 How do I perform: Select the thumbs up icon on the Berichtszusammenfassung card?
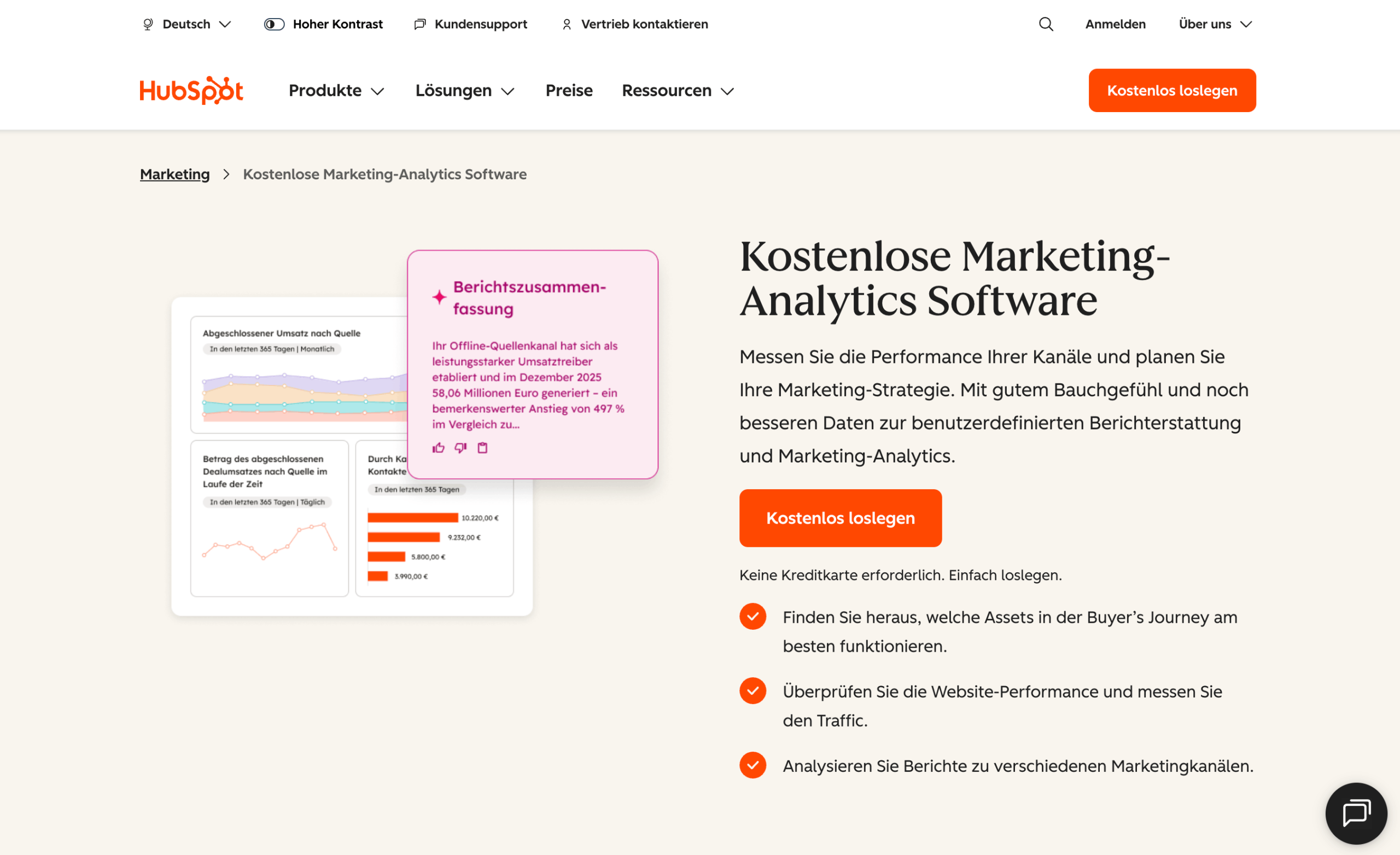click(438, 448)
